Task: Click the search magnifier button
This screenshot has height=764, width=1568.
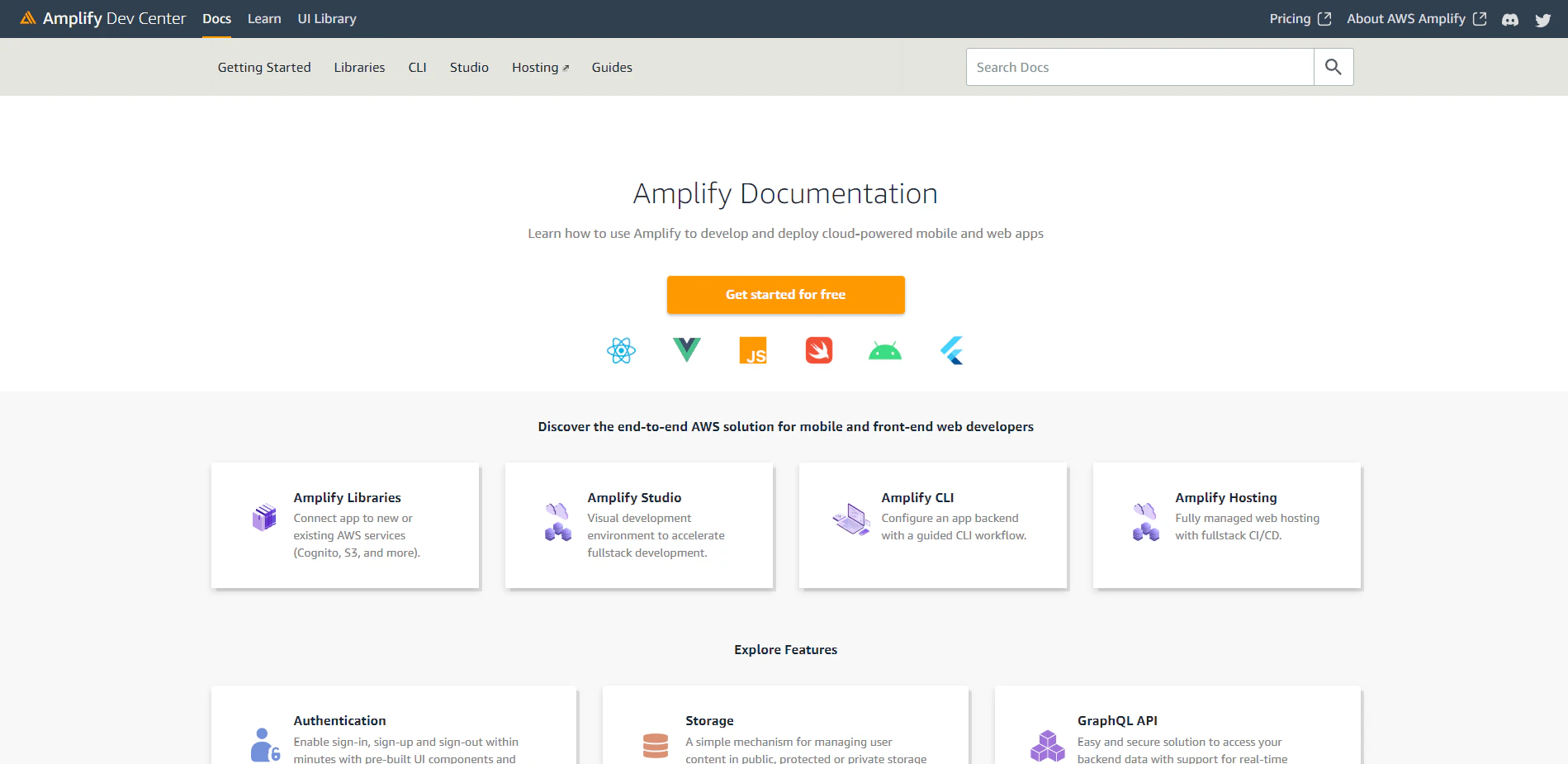Action: coord(1334,67)
